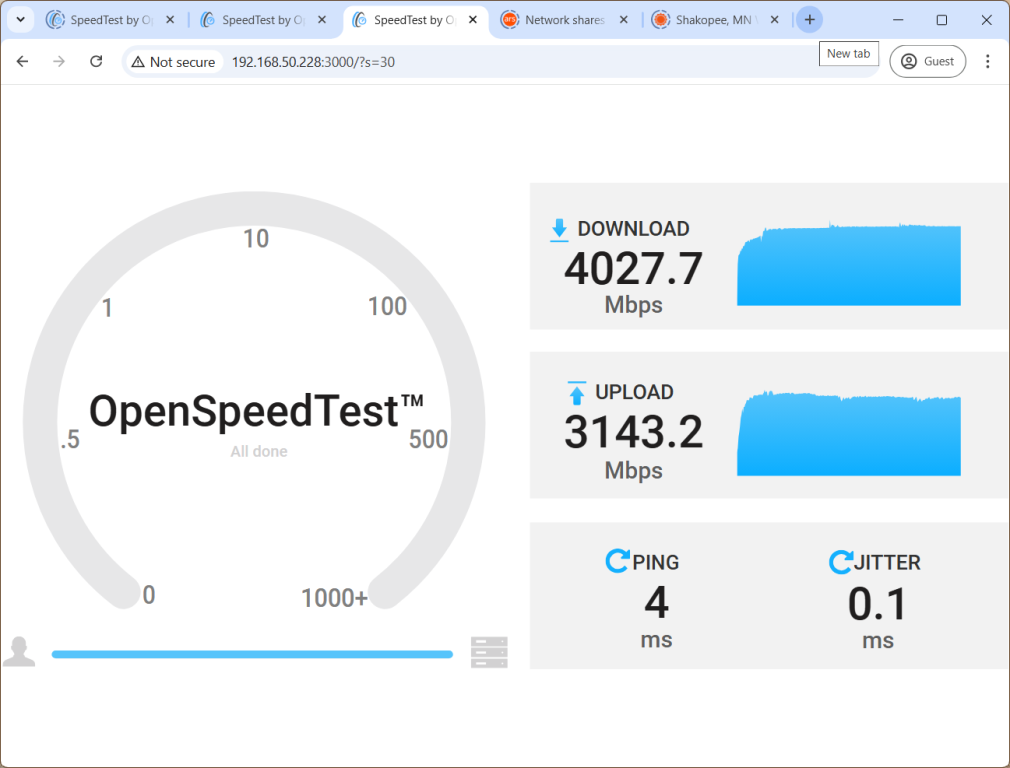
Task: Switch to the second SpeedTest tab
Action: pos(262,20)
